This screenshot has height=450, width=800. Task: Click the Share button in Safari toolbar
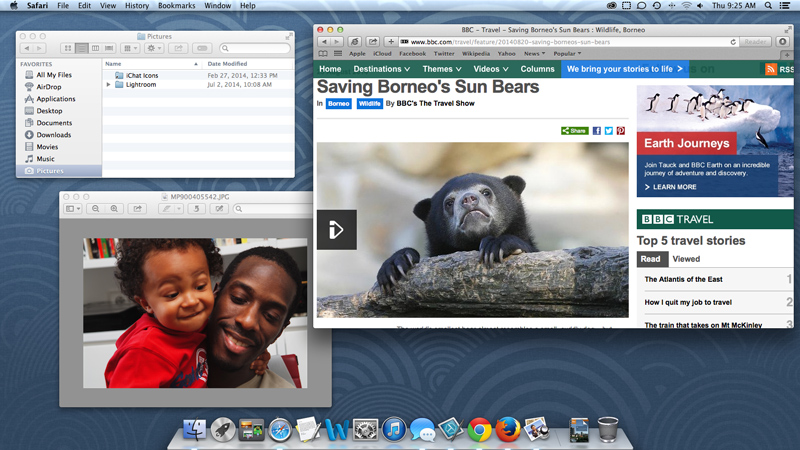pyautogui.click(x=373, y=42)
